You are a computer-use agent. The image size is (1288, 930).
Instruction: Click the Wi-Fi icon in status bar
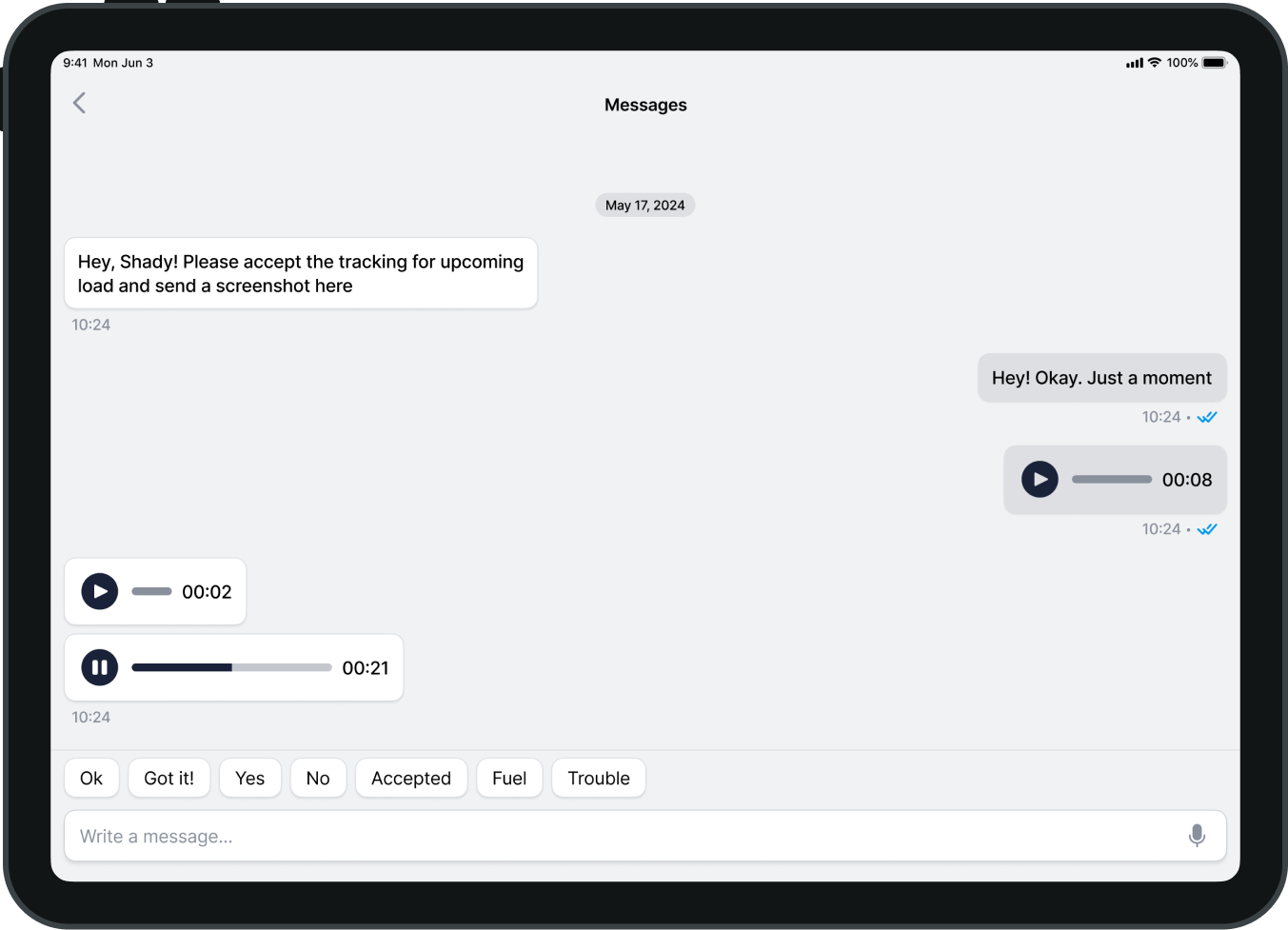[1155, 63]
